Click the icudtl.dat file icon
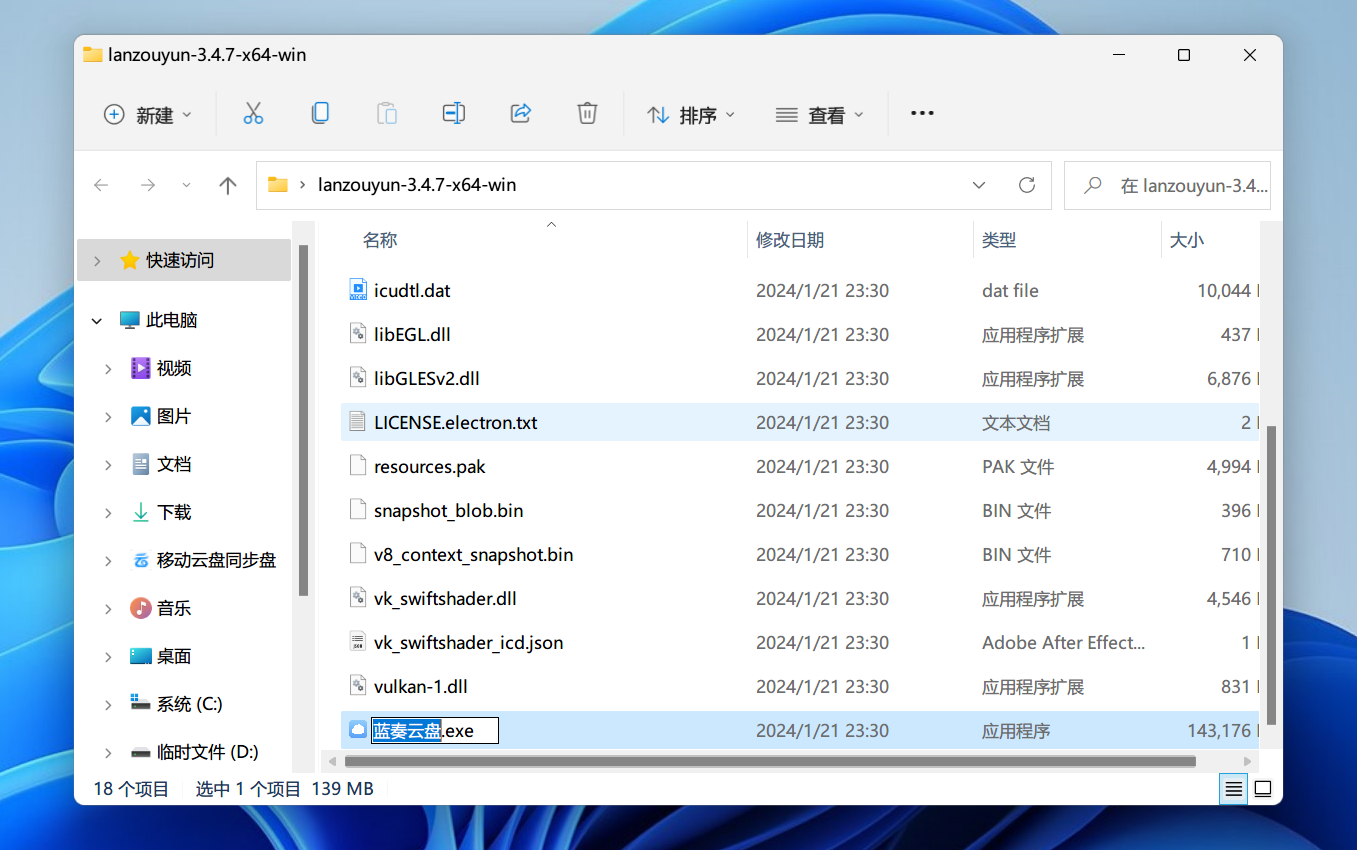This screenshot has width=1357, height=850. tap(358, 291)
